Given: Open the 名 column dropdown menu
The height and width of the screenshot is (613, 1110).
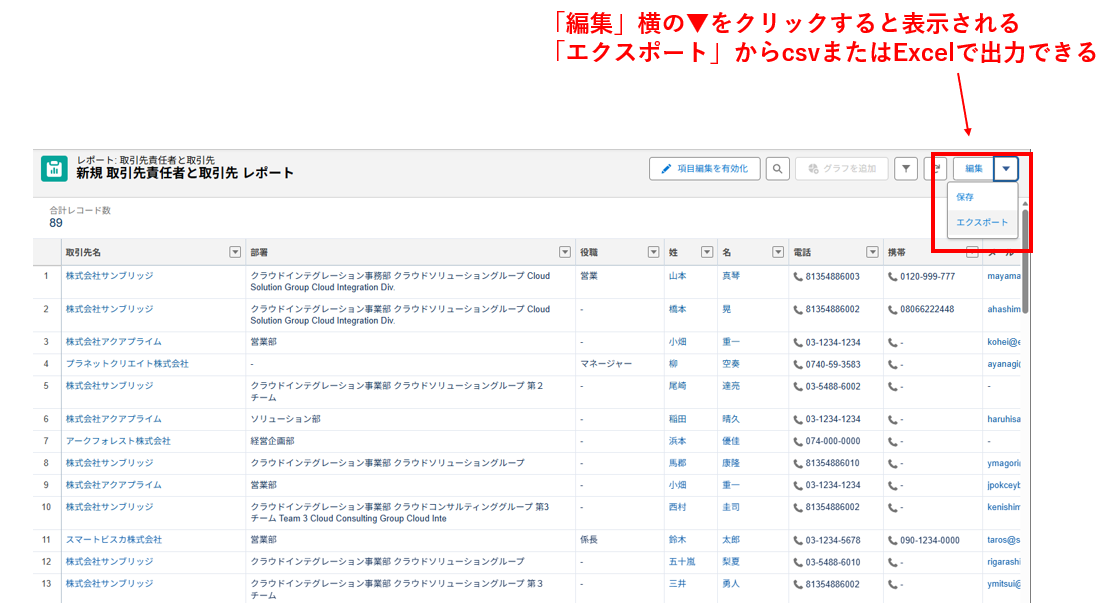Looking at the screenshot, I should pos(778,252).
